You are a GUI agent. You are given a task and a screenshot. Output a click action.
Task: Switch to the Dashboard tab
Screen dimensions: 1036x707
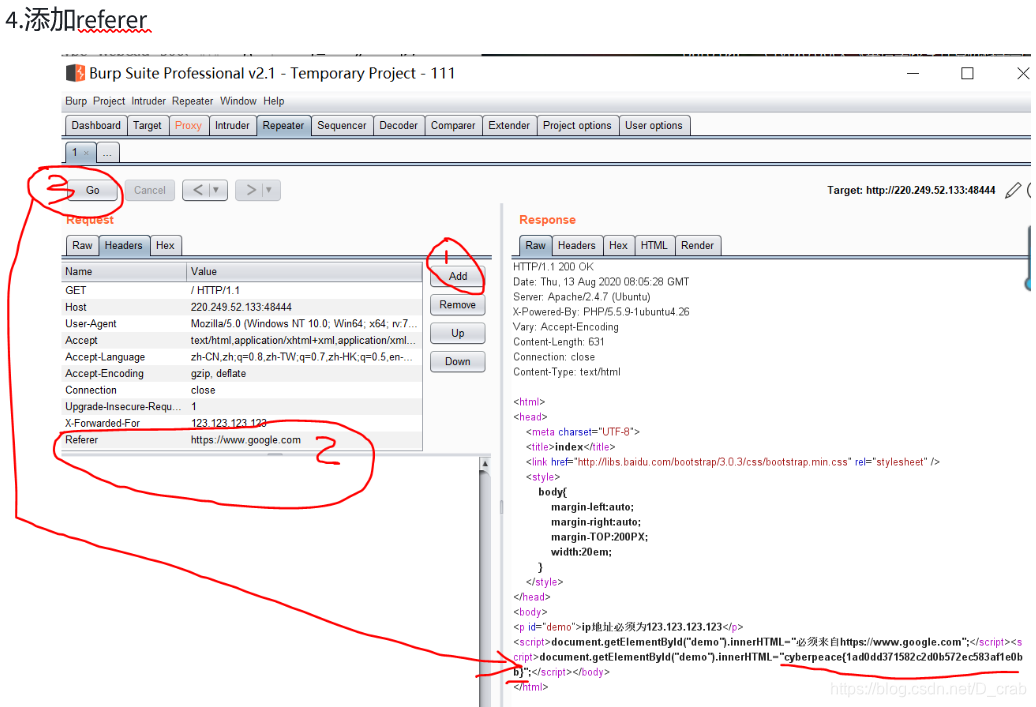tap(96, 126)
